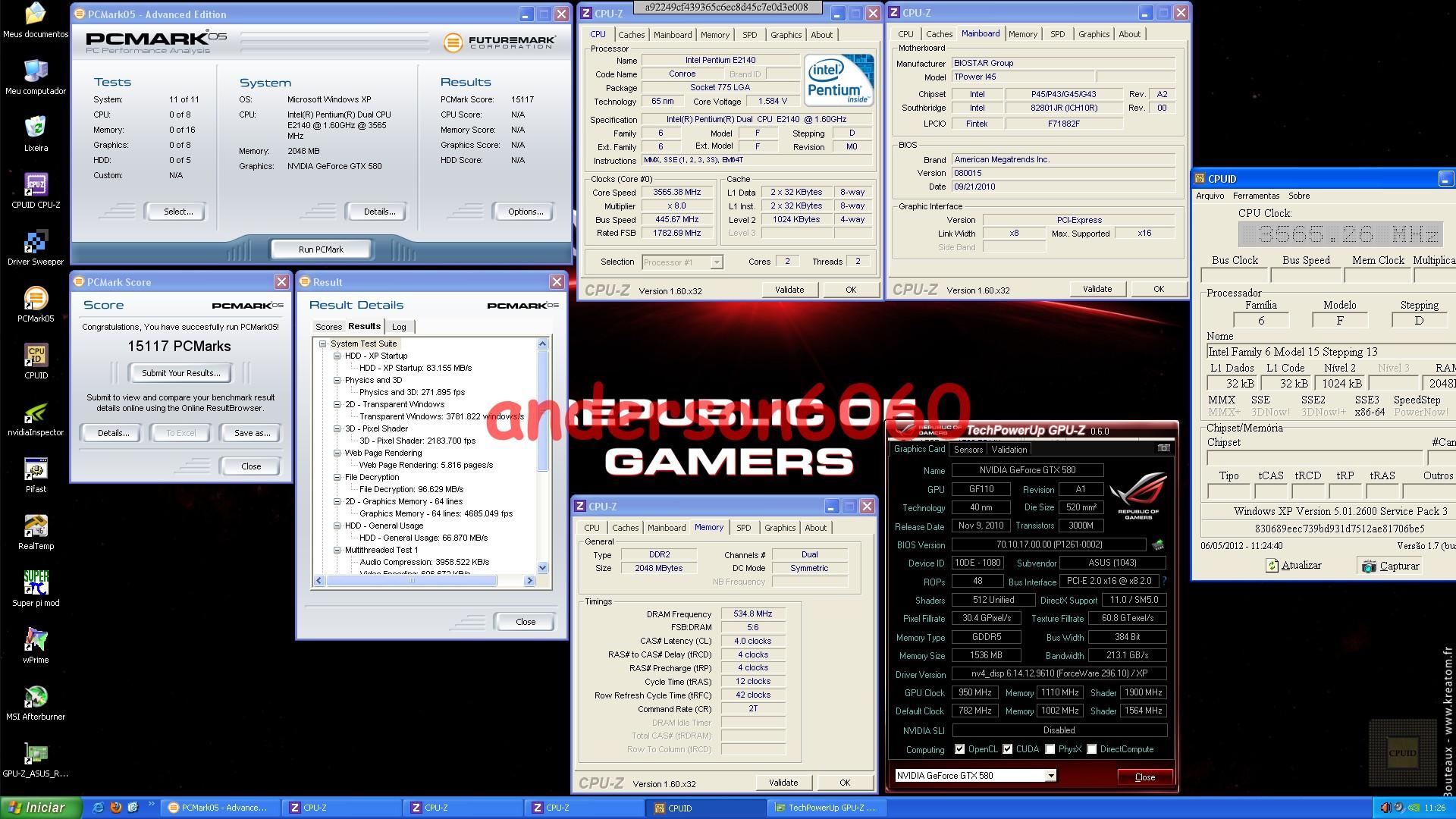Launch nvidiaInspector desktop shortcut
Image resolution: width=1456 pixels, height=819 pixels.
tap(36, 419)
